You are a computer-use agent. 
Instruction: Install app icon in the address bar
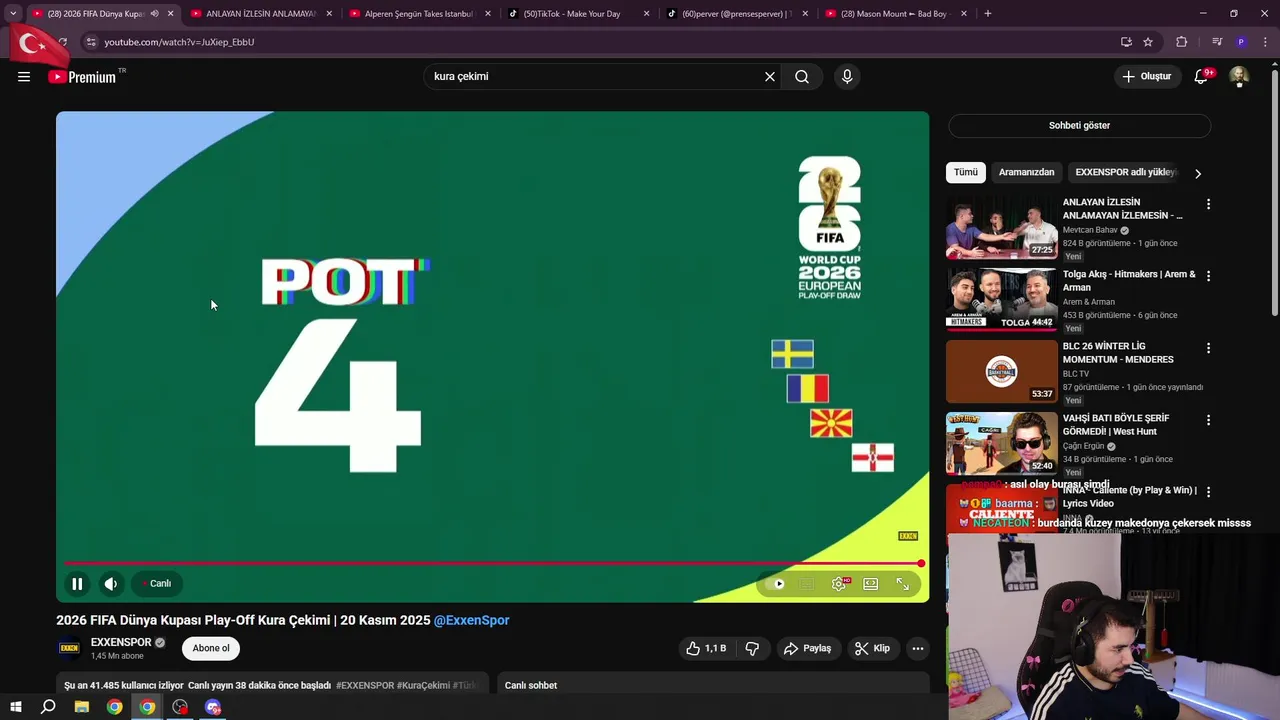click(1126, 42)
